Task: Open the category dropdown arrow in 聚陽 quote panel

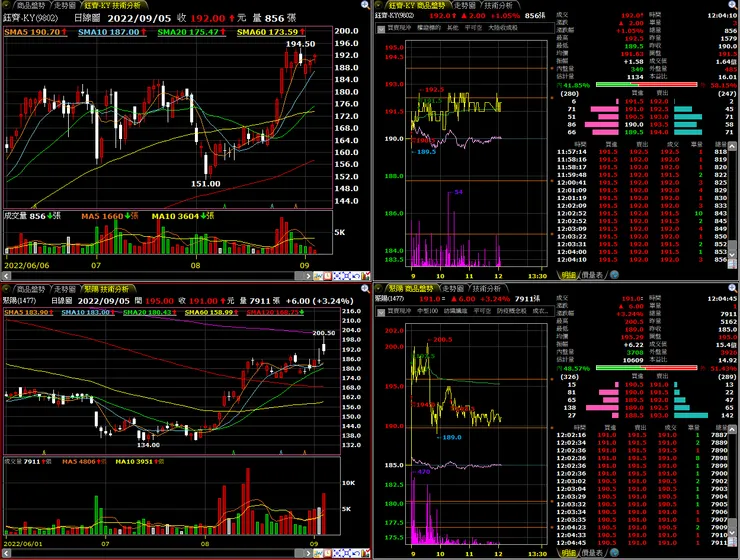Action: pos(381,312)
